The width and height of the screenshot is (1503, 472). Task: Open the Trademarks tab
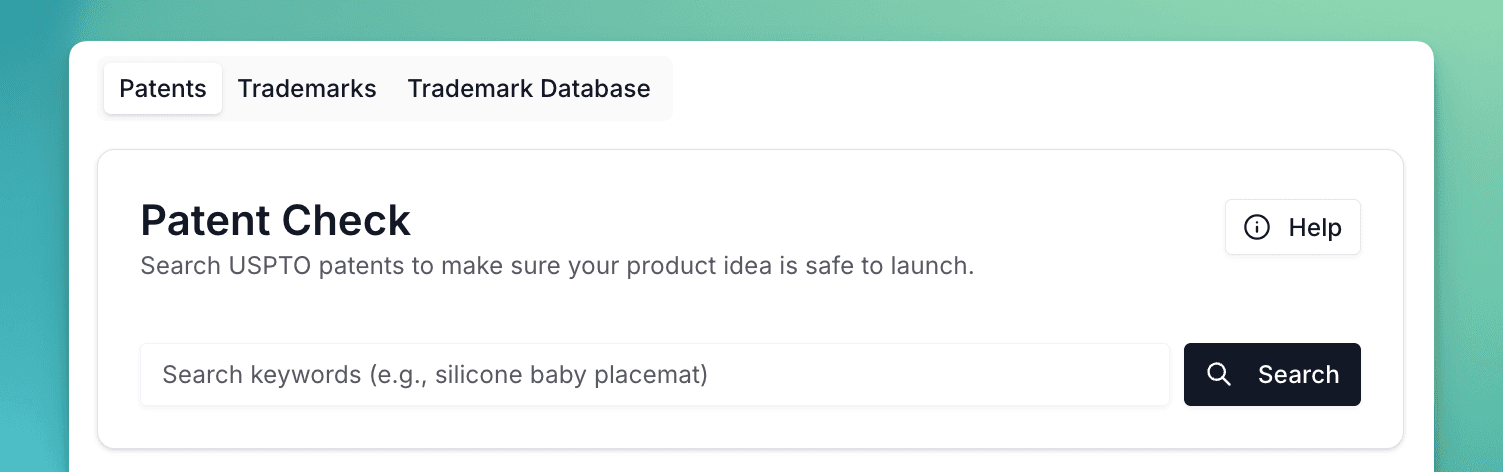pyautogui.click(x=307, y=89)
